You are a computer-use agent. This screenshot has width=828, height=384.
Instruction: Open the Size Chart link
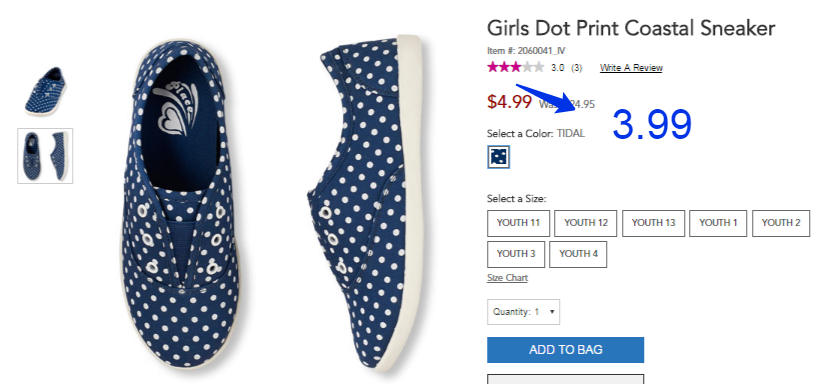pos(507,278)
